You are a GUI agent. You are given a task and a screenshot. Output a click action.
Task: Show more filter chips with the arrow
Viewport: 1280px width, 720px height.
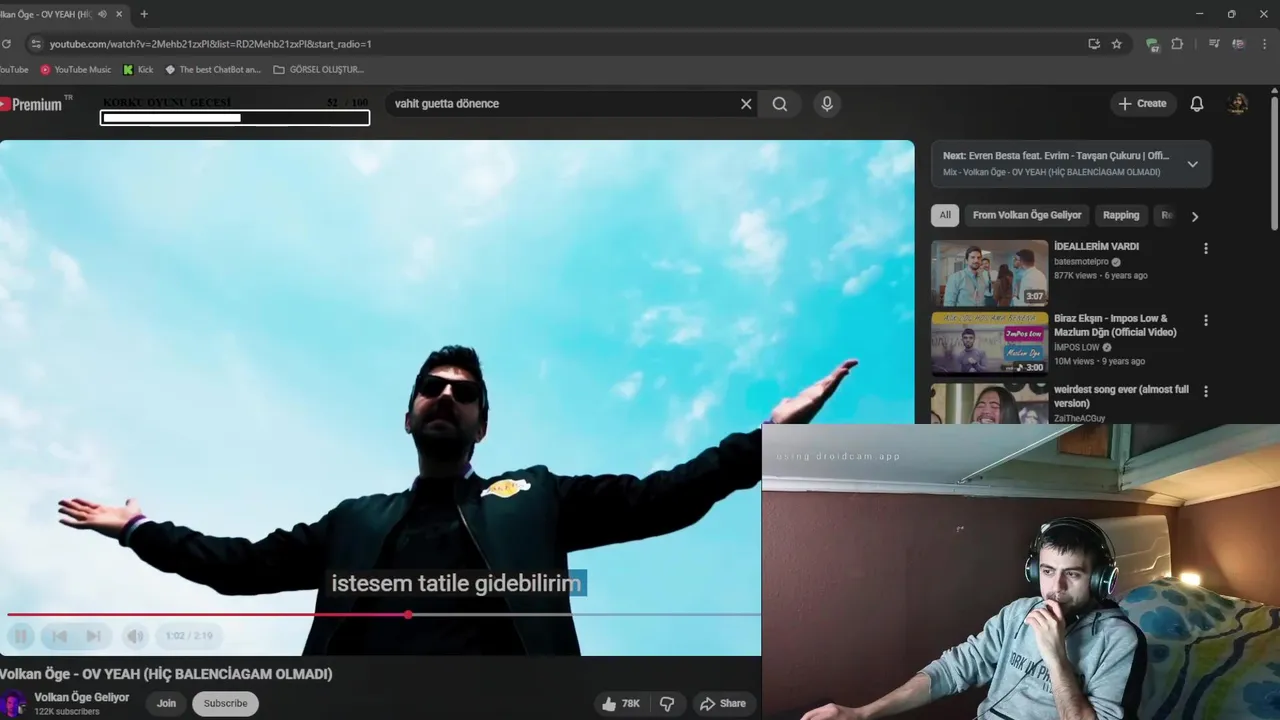pyautogui.click(x=1194, y=216)
